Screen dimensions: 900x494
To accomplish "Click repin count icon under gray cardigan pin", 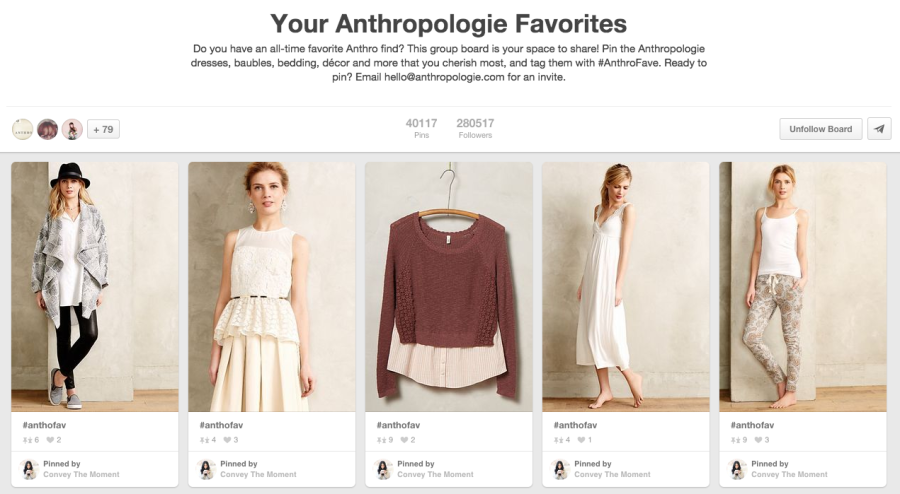I will point(26,440).
